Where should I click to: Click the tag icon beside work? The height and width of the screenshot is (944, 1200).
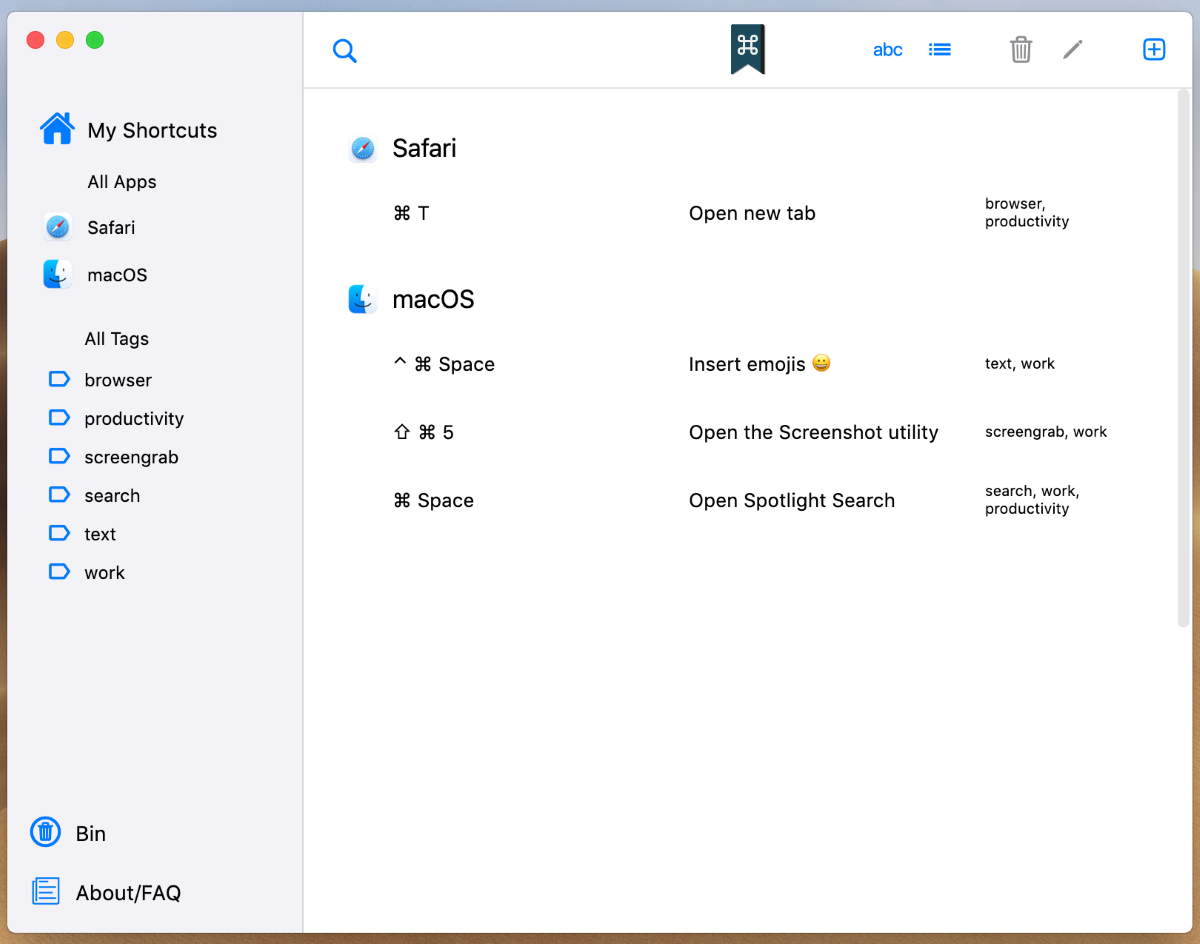60,571
